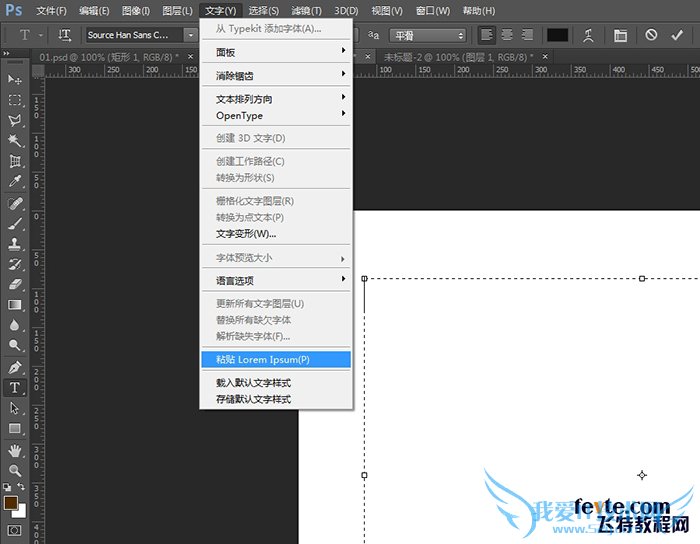Open the anti-aliasing 平滑 dropdown
The height and width of the screenshot is (544, 700).
[428, 35]
